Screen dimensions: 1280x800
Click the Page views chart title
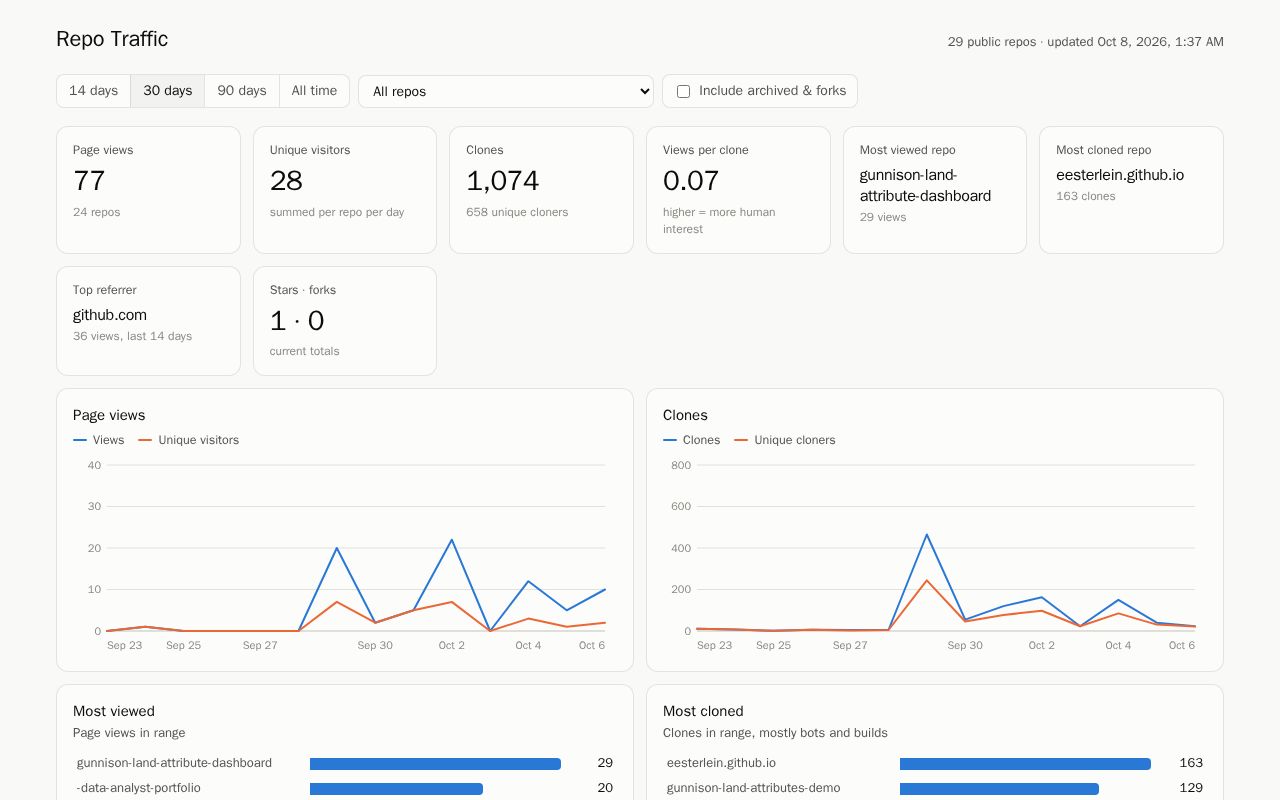109,415
